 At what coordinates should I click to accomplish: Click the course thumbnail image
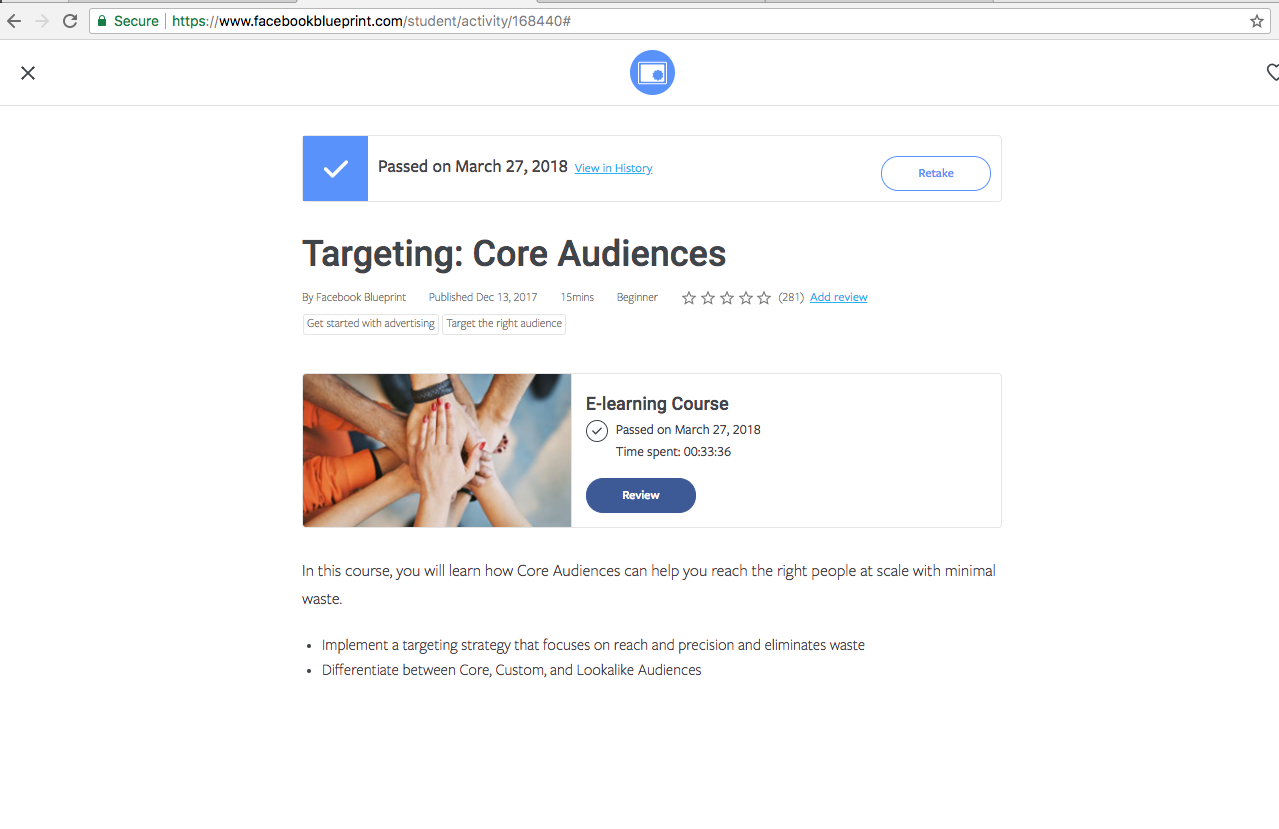[436, 450]
